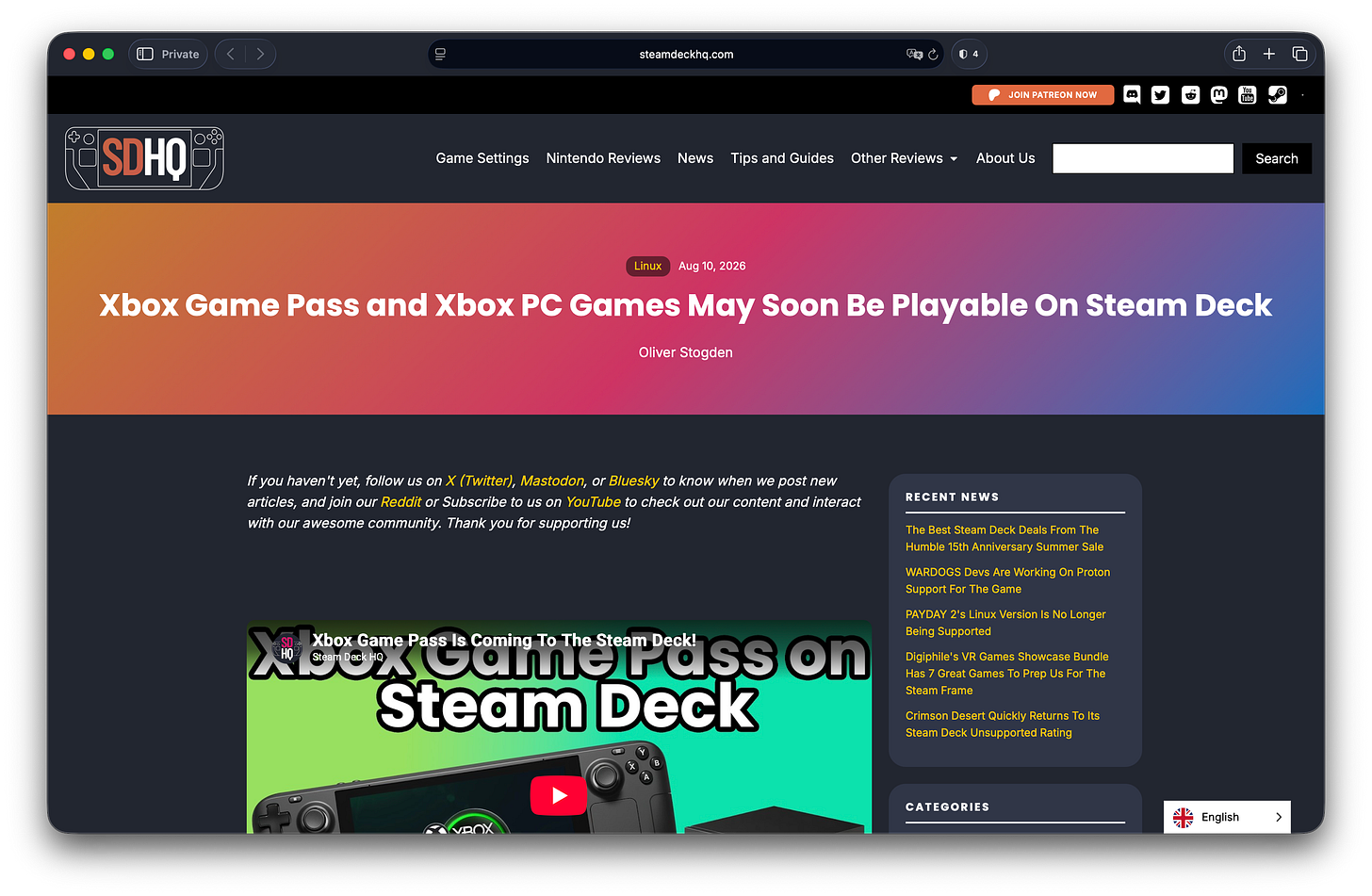The image size is (1372, 896).
Task: Open the Twitter icon link
Action: [1160, 94]
